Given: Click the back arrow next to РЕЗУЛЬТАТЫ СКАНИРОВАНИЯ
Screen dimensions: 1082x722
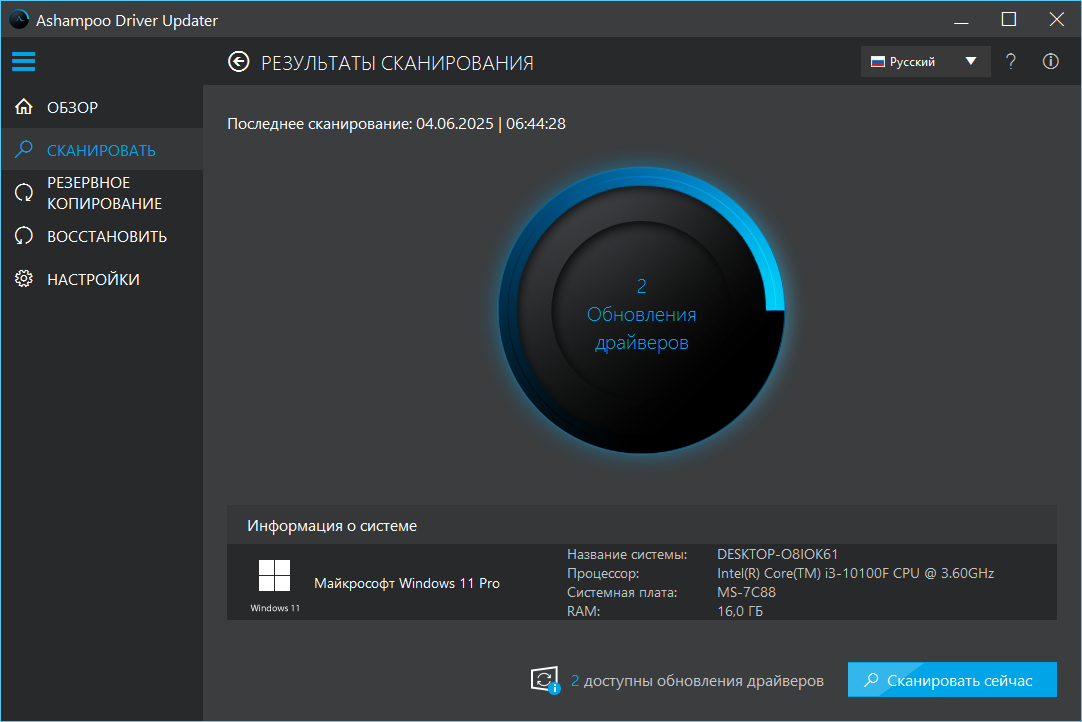Looking at the screenshot, I should click(239, 62).
